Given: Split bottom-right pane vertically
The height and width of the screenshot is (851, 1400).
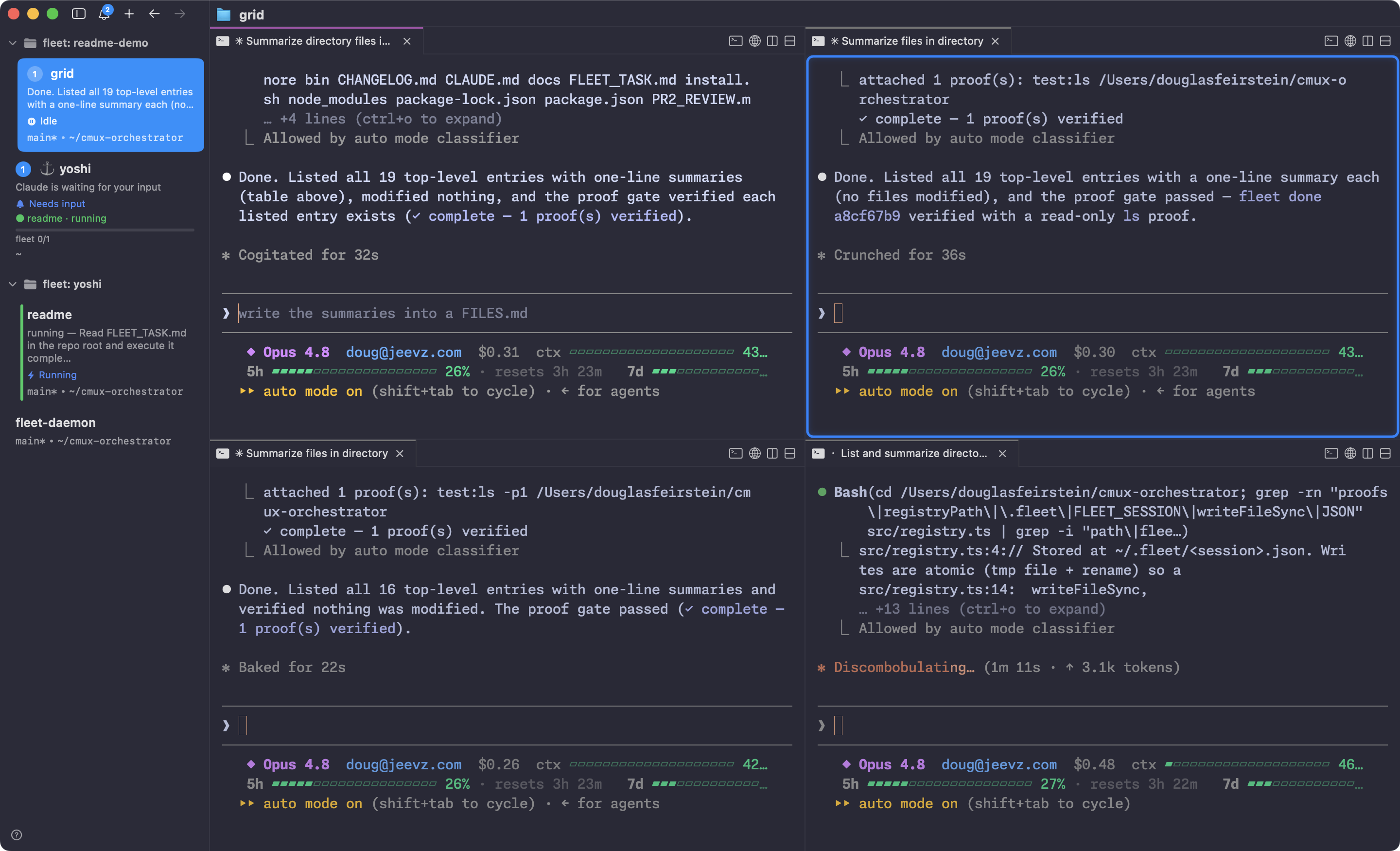Looking at the screenshot, I should point(1367,453).
